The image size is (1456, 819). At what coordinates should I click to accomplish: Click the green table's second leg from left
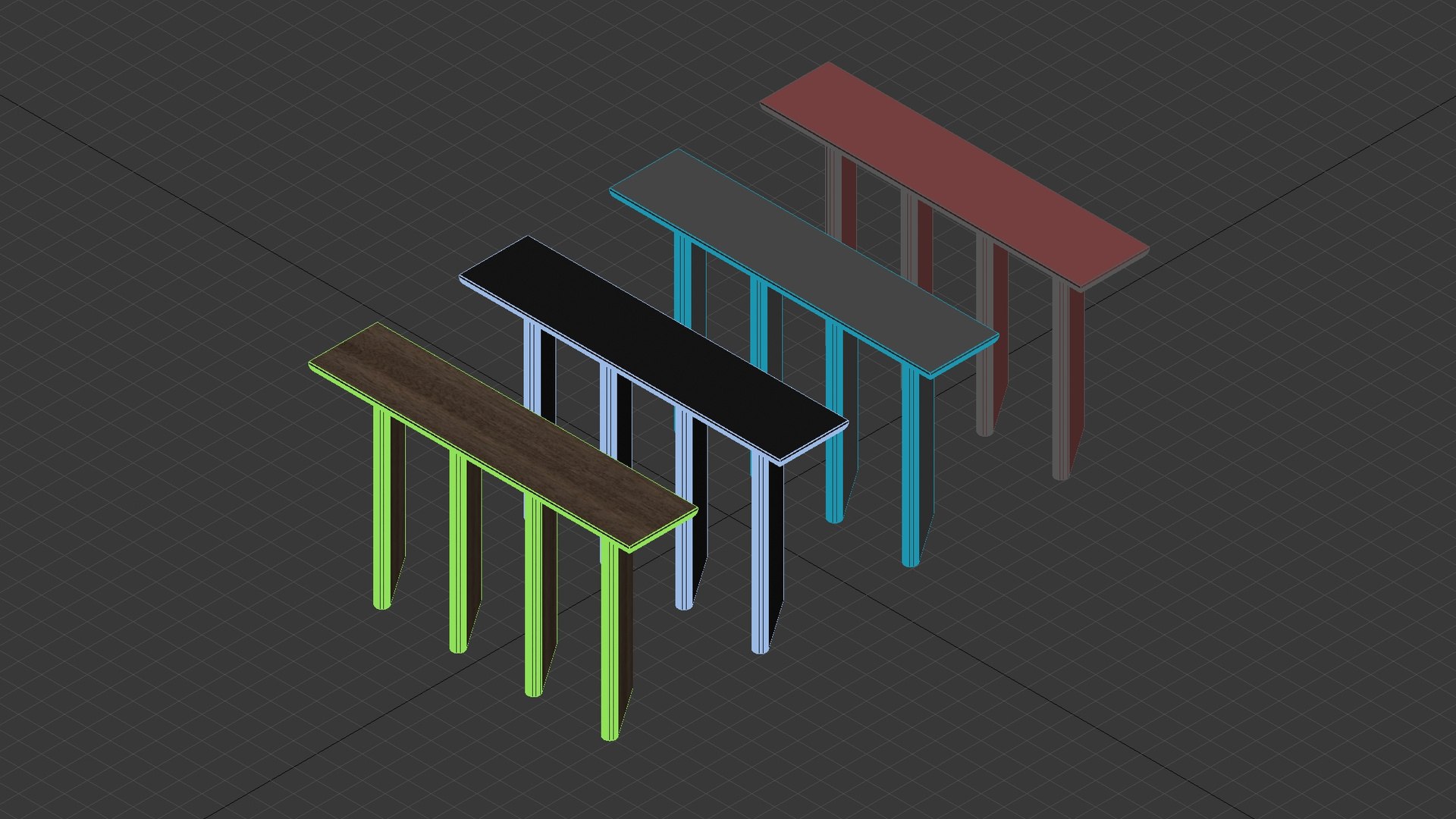pos(464,552)
